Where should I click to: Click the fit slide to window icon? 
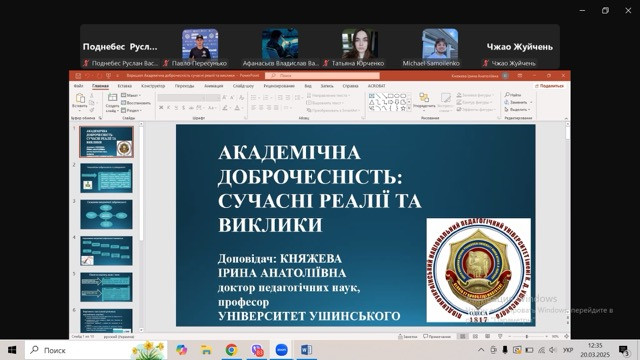pyautogui.click(x=567, y=337)
